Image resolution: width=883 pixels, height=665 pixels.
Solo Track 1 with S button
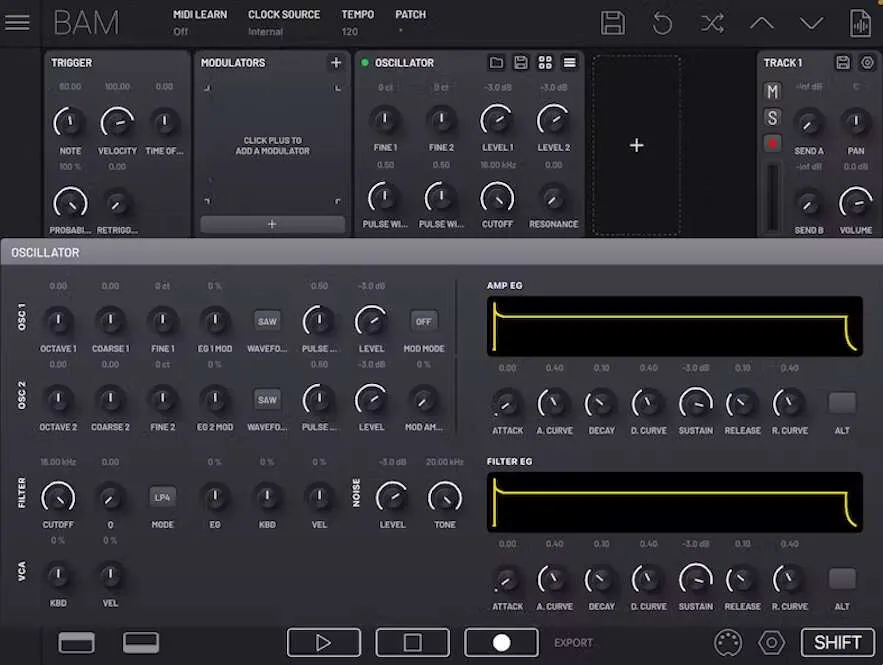coord(773,118)
